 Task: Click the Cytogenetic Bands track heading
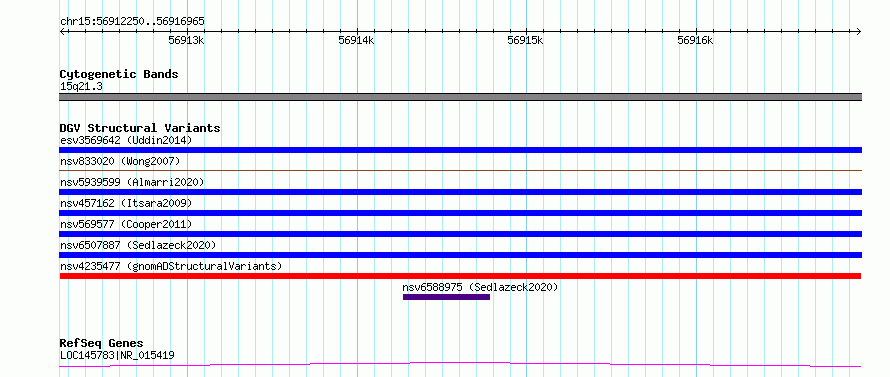point(119,74)
